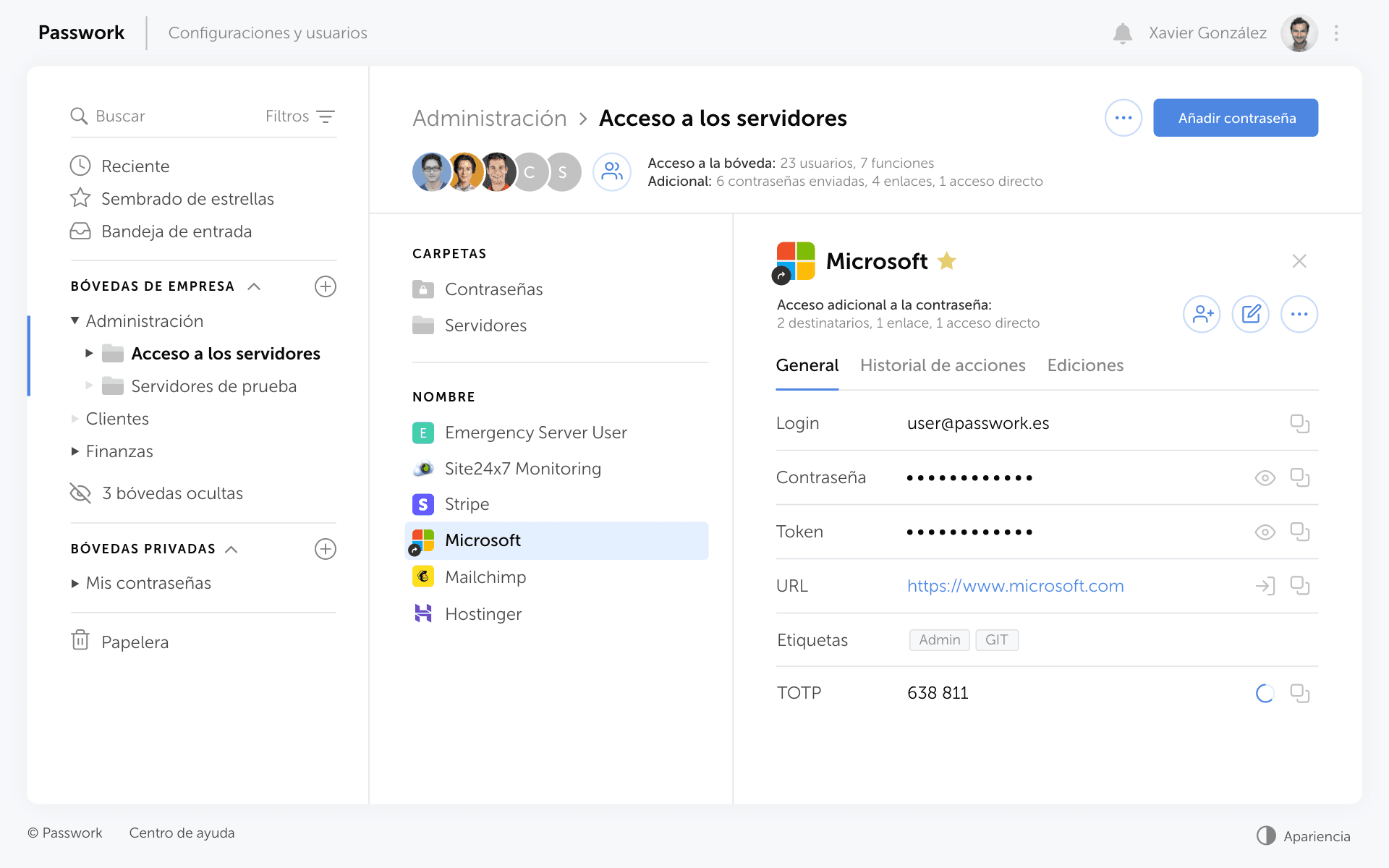Toggle the favorite star next to Microsoft

946,260
